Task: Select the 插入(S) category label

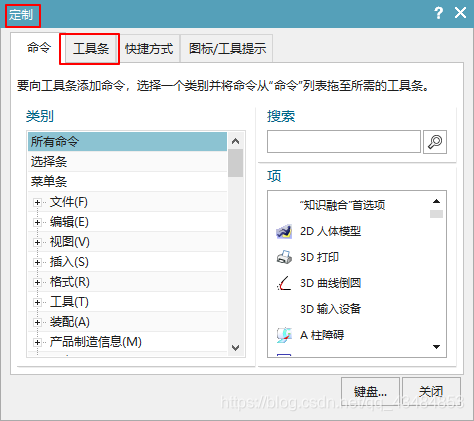Action: coord(69,262)
